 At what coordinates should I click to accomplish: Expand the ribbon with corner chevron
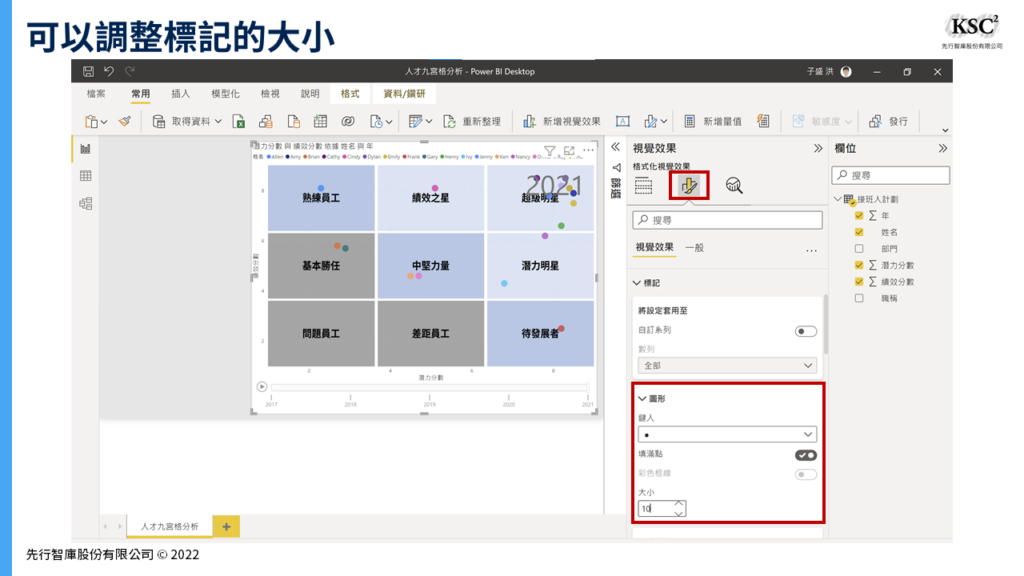944,131
